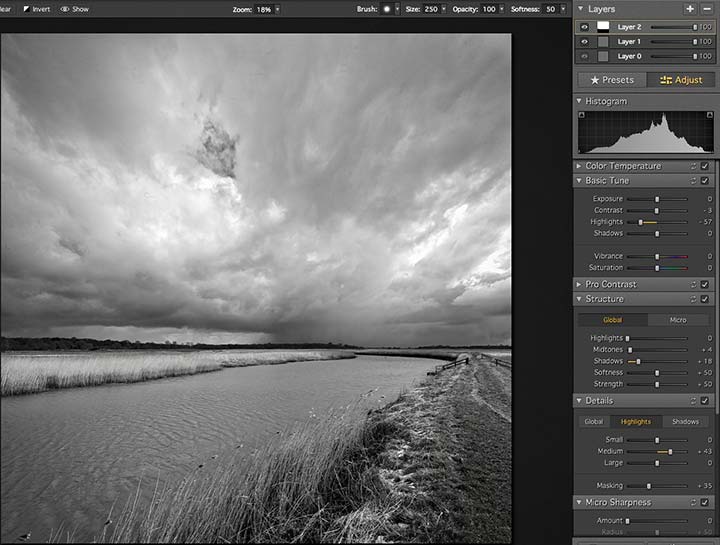720x545 pixels.
Task: Disable the Pro Contrast checkbox
Action: tap(705, 285)
